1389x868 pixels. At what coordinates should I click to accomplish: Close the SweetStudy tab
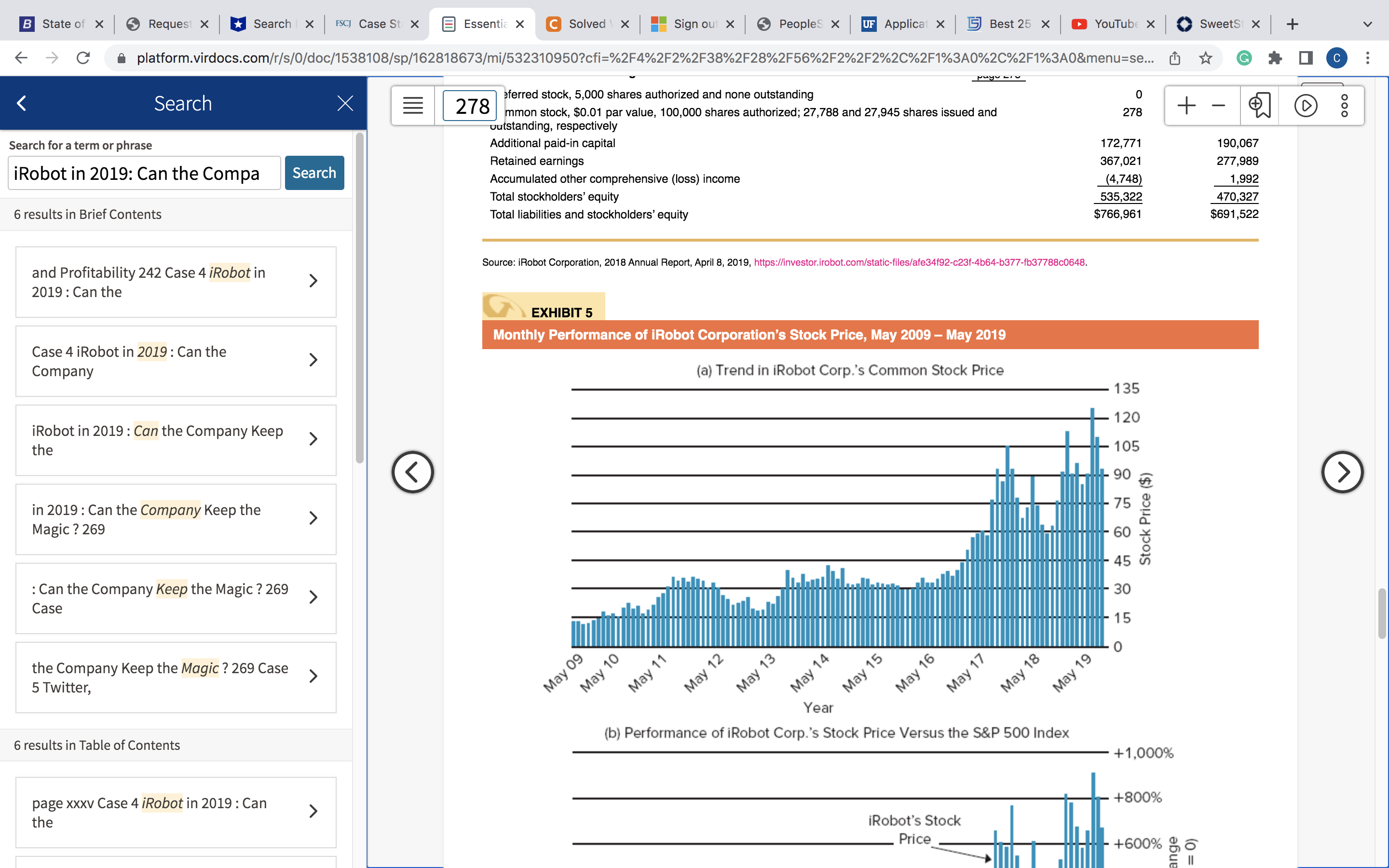click(x=1255, y=24)
